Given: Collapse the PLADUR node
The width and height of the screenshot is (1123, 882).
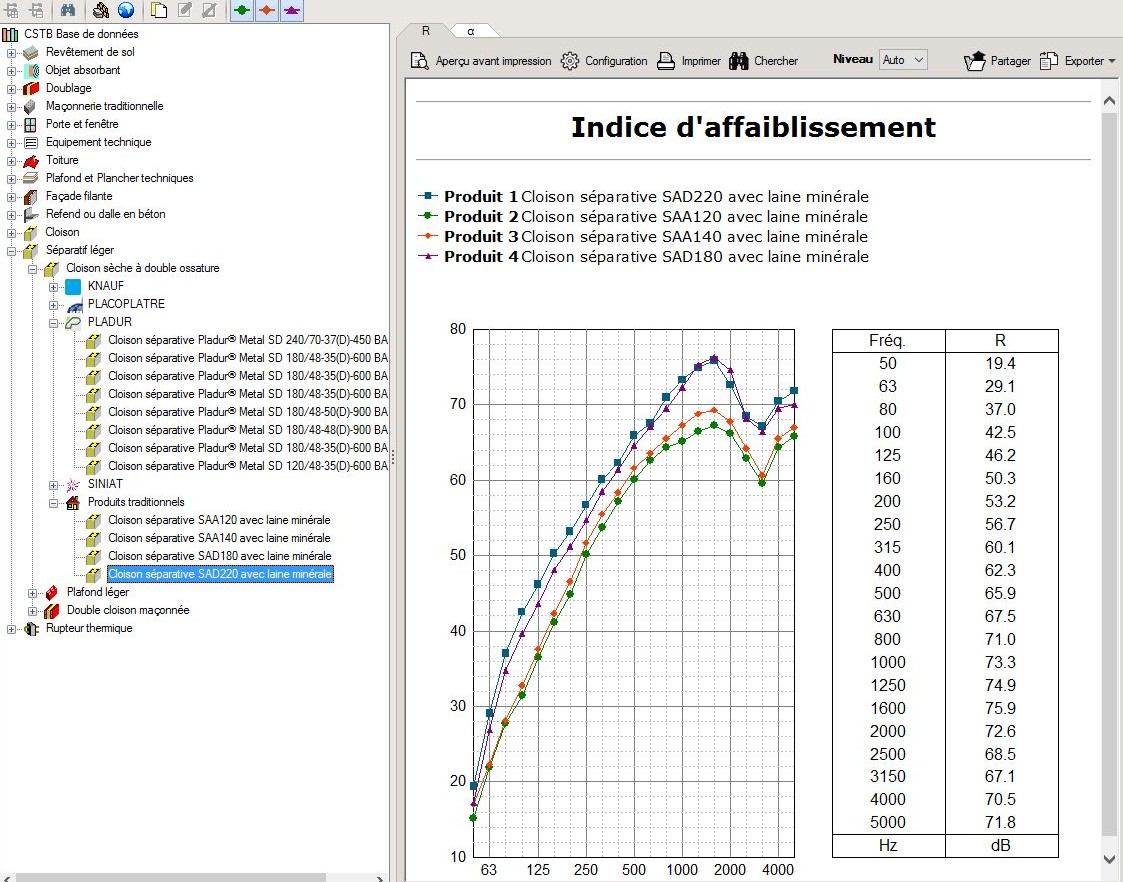Looking at the screenshot, I should (54, 323).
